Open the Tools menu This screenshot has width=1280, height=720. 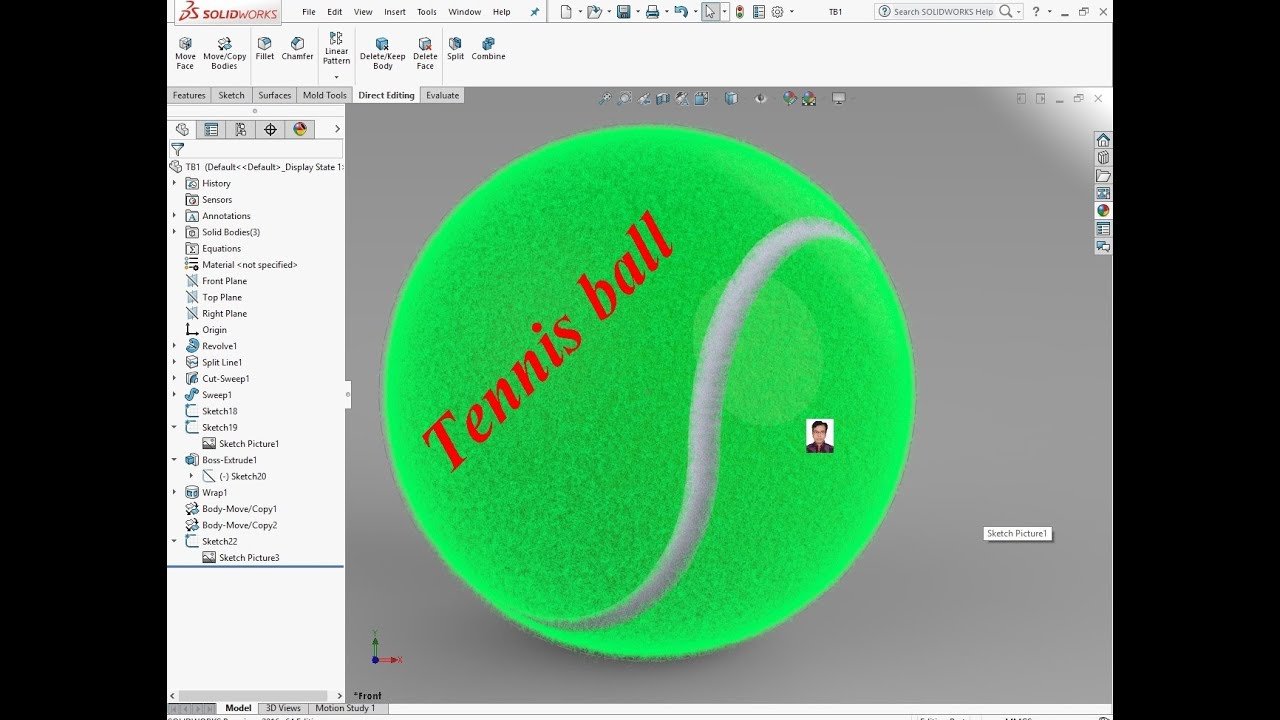(427, 12)
